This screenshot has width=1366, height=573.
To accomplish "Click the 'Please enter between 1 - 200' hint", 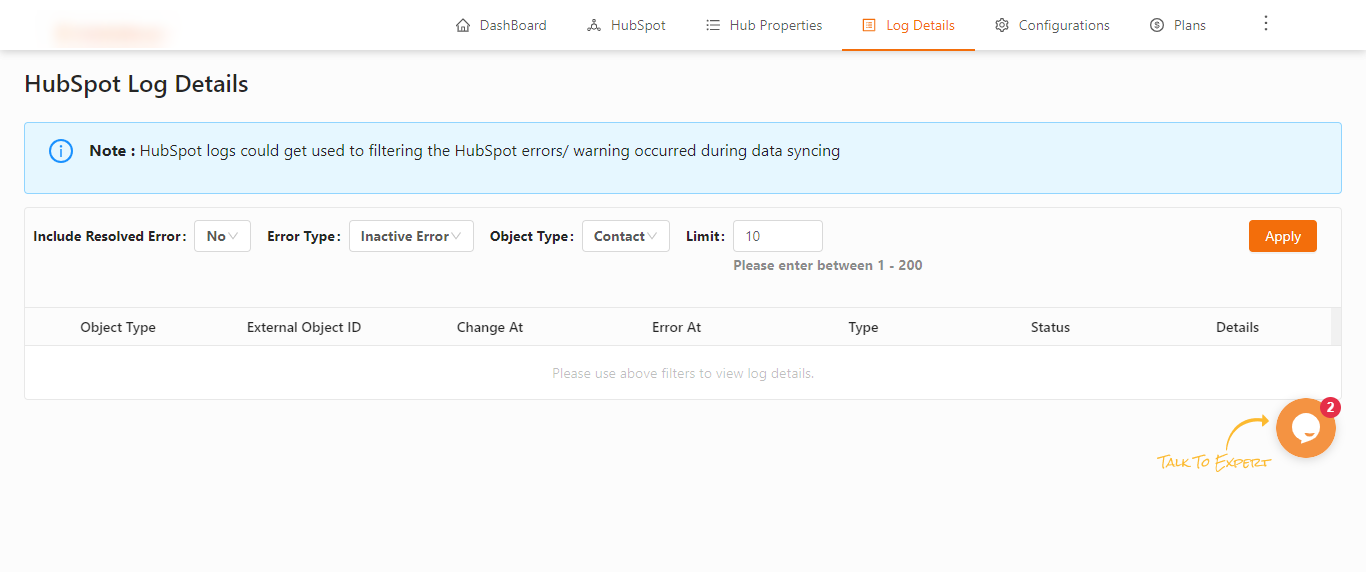I will [828, 265].
